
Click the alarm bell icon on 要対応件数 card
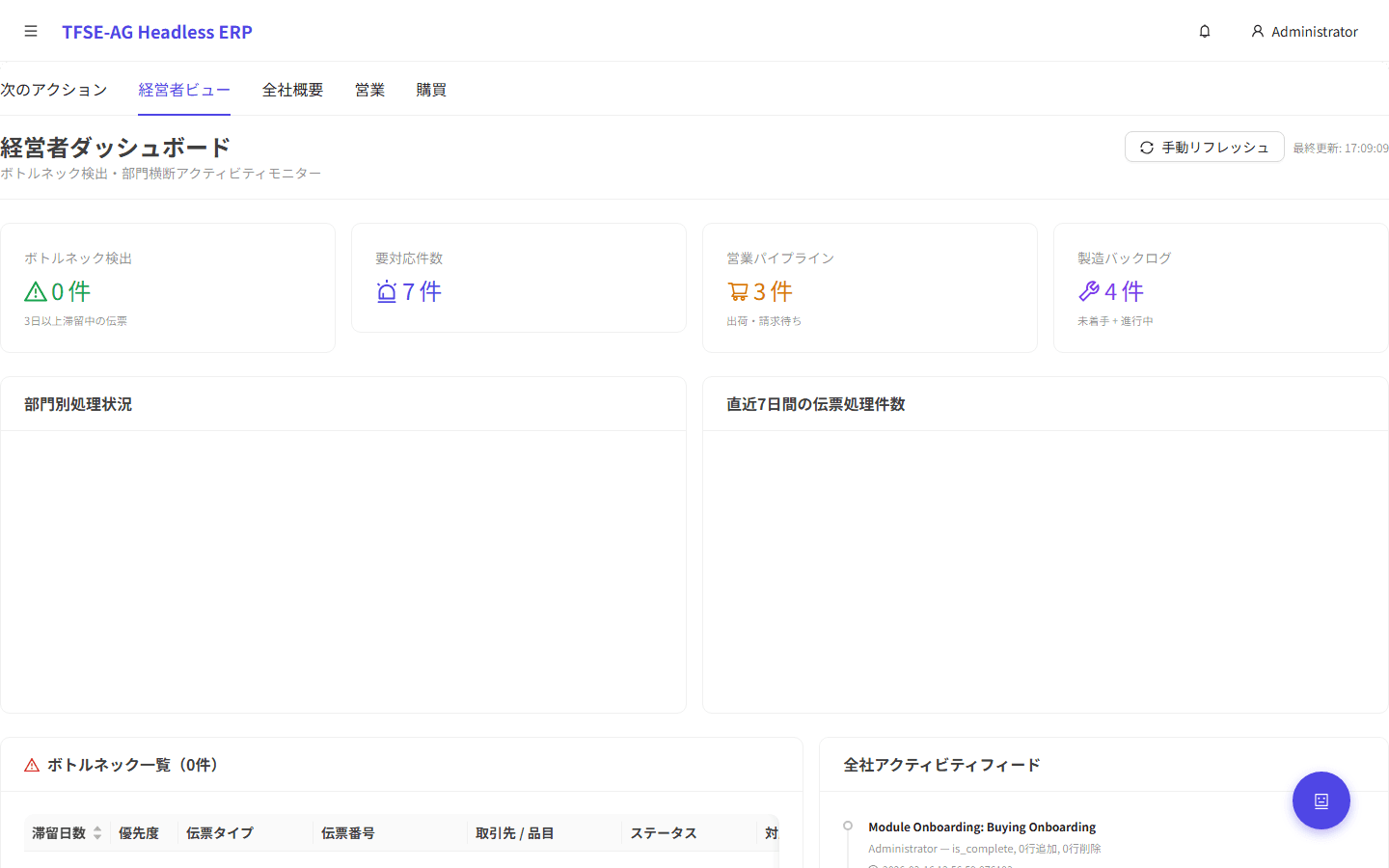(386, 291)
